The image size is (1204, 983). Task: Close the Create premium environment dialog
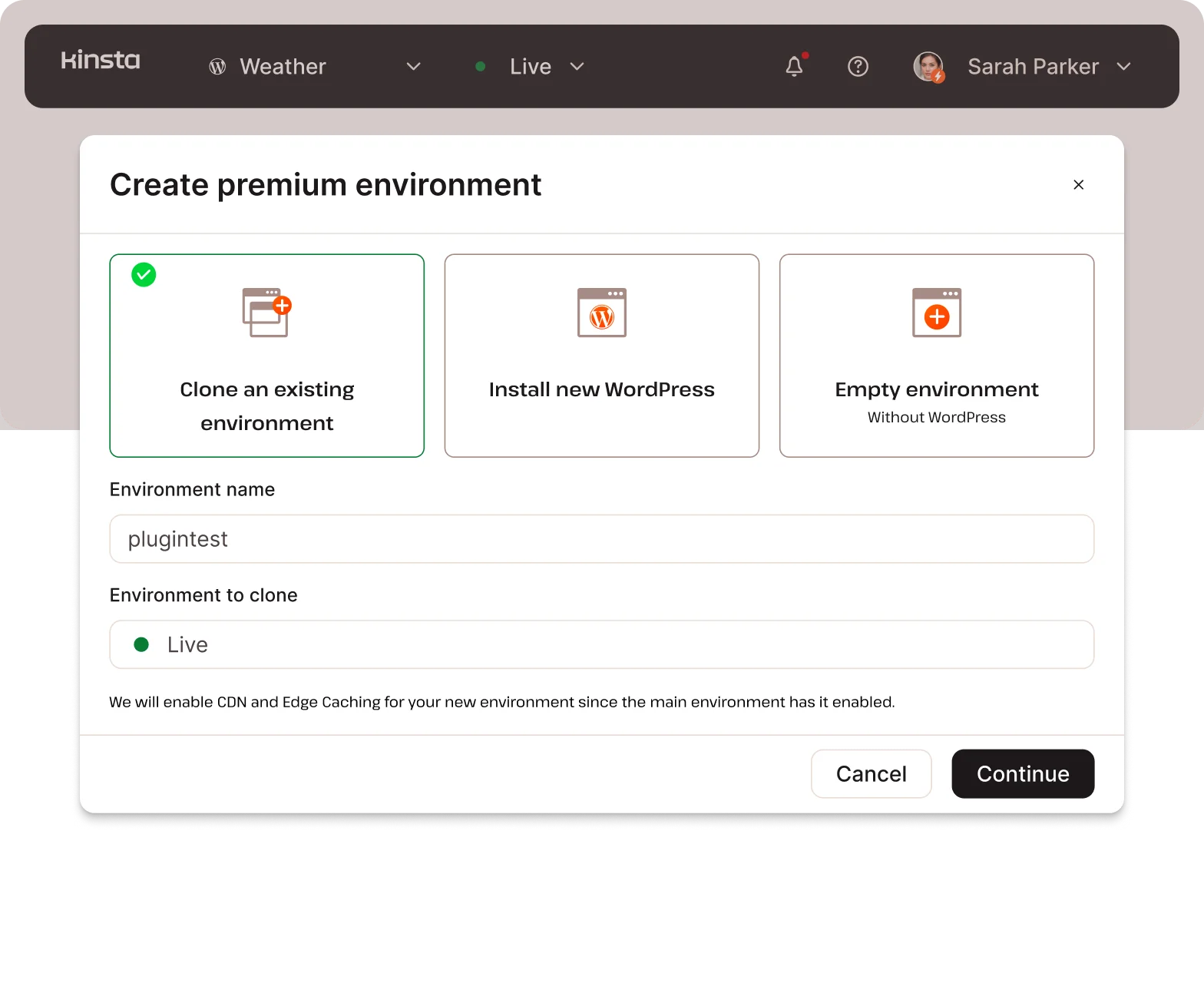1078,184
